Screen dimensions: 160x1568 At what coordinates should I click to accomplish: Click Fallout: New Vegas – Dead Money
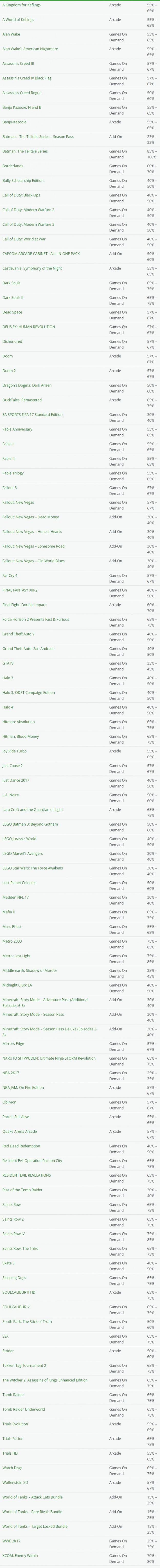click(x=31, y=517)
